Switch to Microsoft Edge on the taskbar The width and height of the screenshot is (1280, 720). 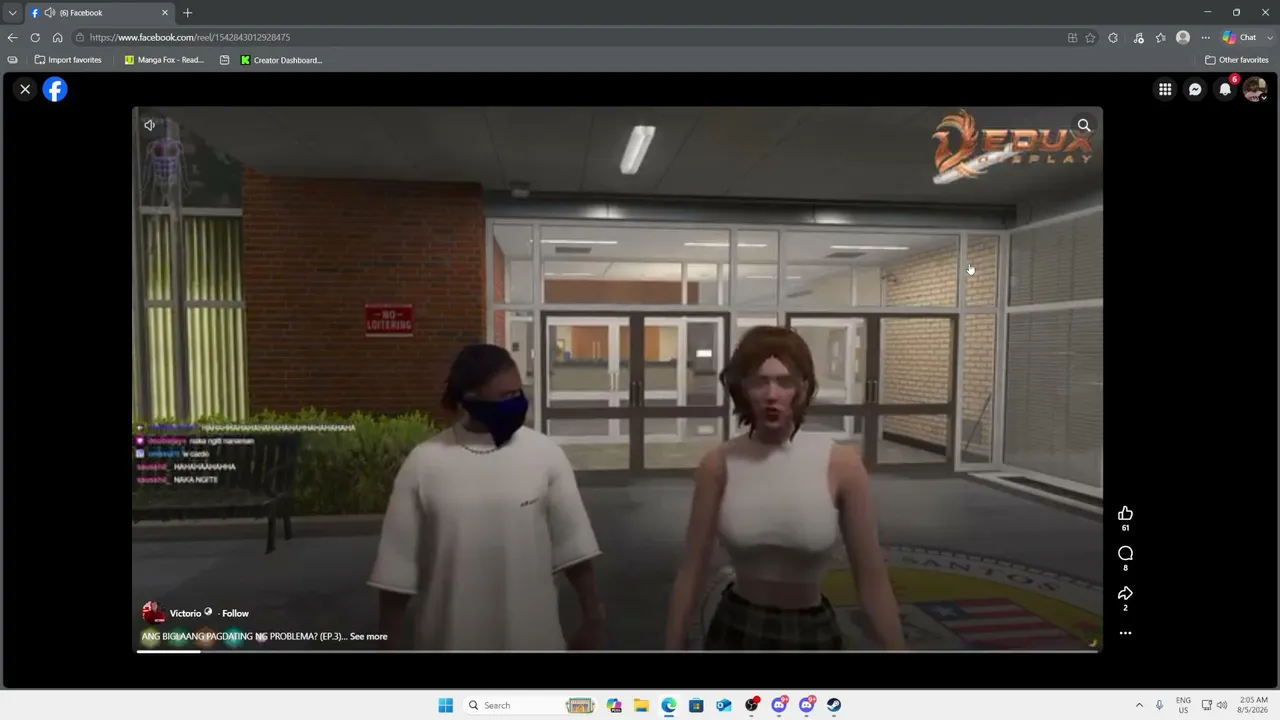tap(669, 705)
